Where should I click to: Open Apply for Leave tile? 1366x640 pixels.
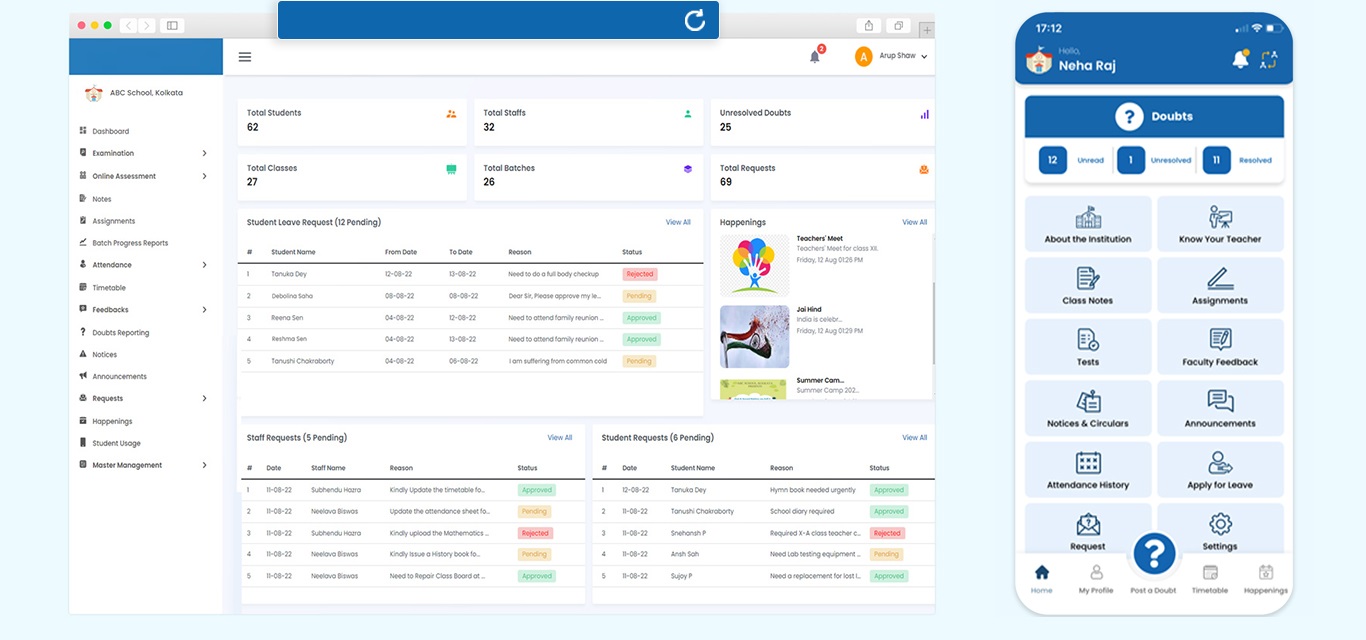click(x=1220, y=469)
